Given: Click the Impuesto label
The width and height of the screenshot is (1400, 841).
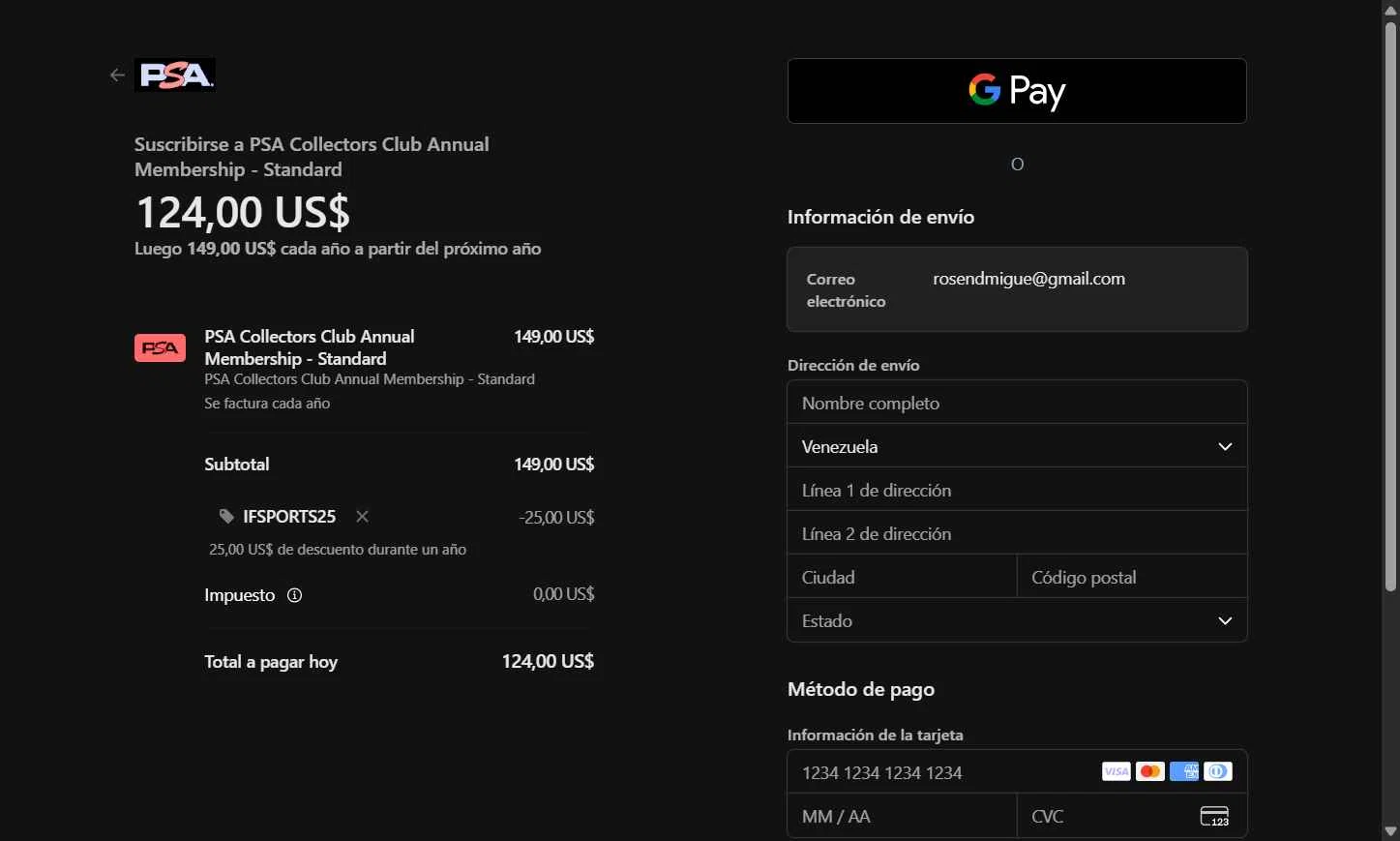Looking at the screenshot, I should coord(240,595).
